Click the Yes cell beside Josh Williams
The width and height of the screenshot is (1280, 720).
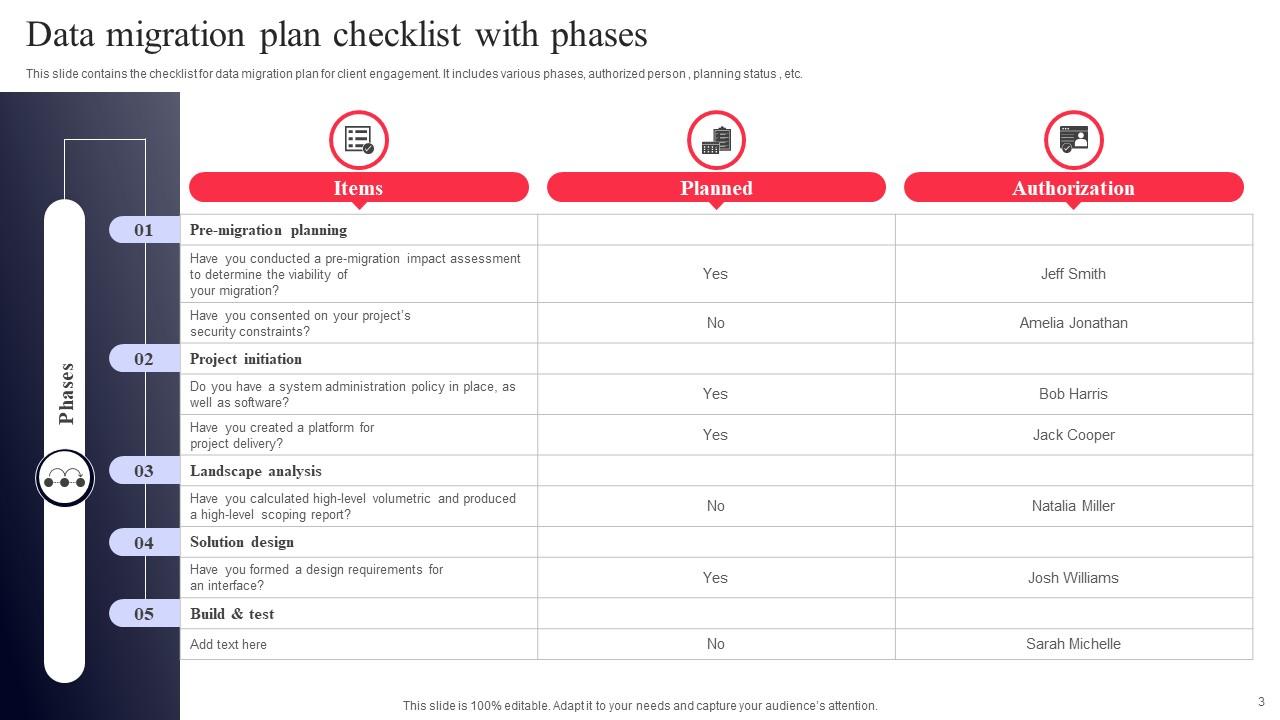pyautogui.click(x=715, y=578)
